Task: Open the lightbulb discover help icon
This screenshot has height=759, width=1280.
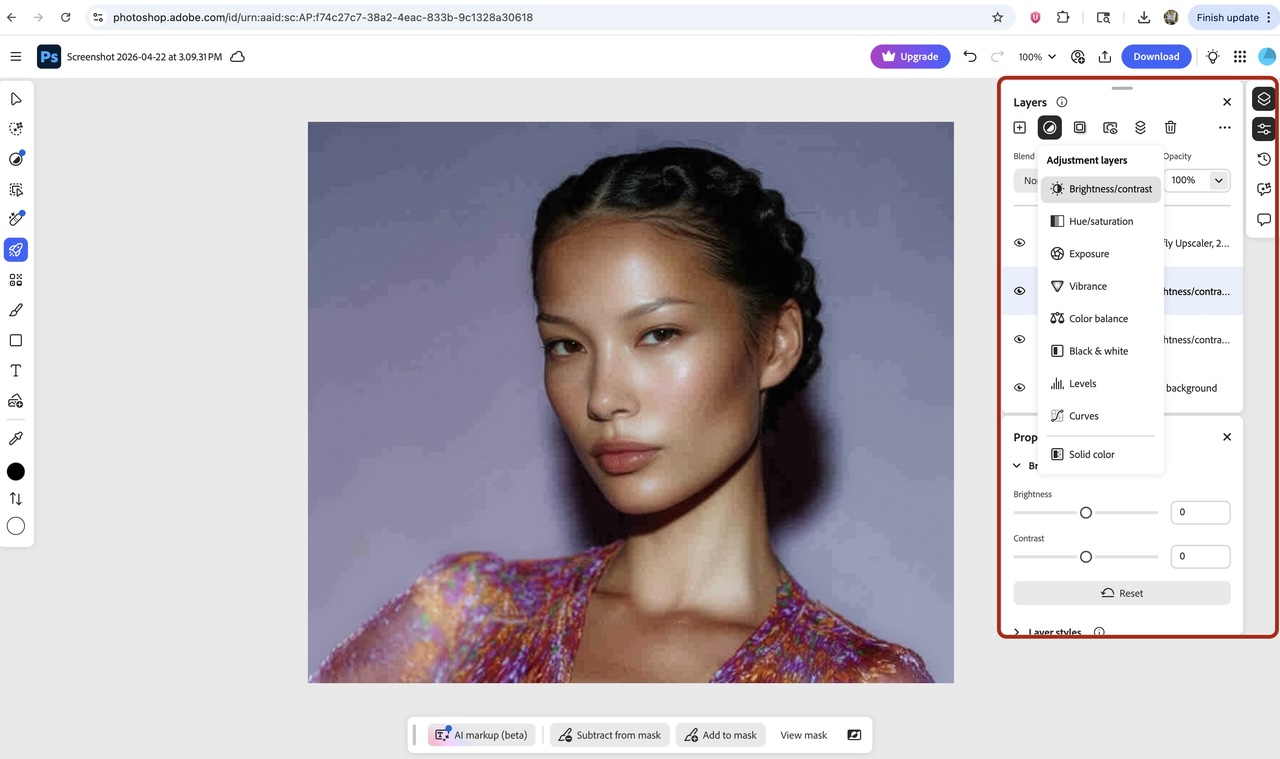Action: pyautogui.click(x=1213, y=57)
